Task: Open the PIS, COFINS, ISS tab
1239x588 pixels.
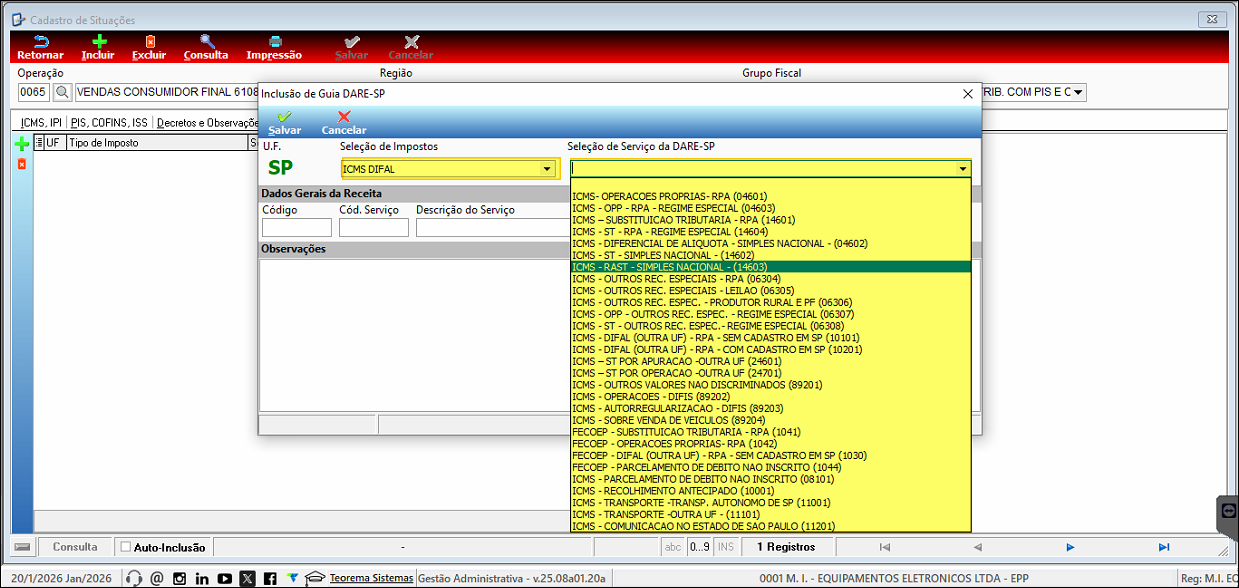Action: [108, 123]
